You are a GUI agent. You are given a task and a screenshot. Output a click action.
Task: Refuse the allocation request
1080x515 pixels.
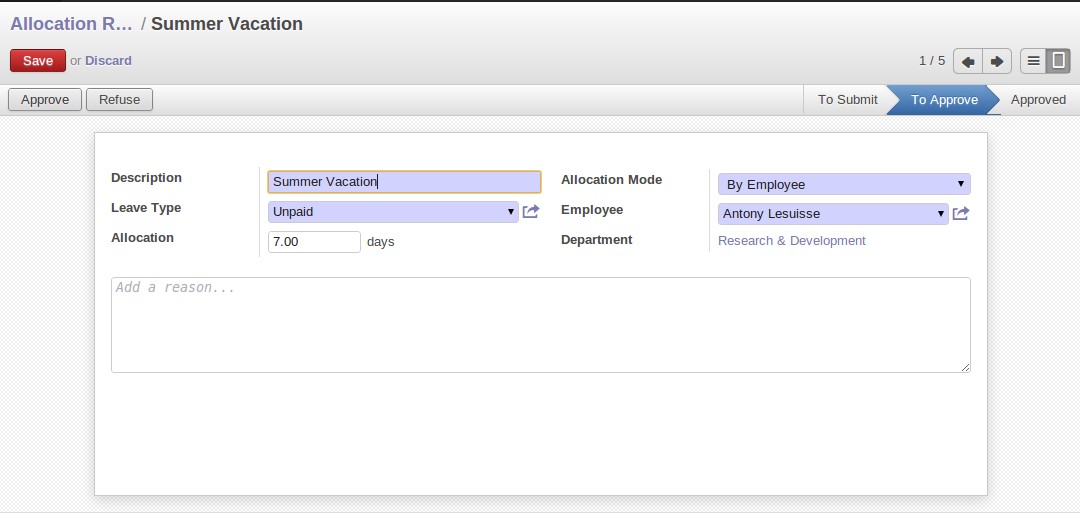(119, 100)
